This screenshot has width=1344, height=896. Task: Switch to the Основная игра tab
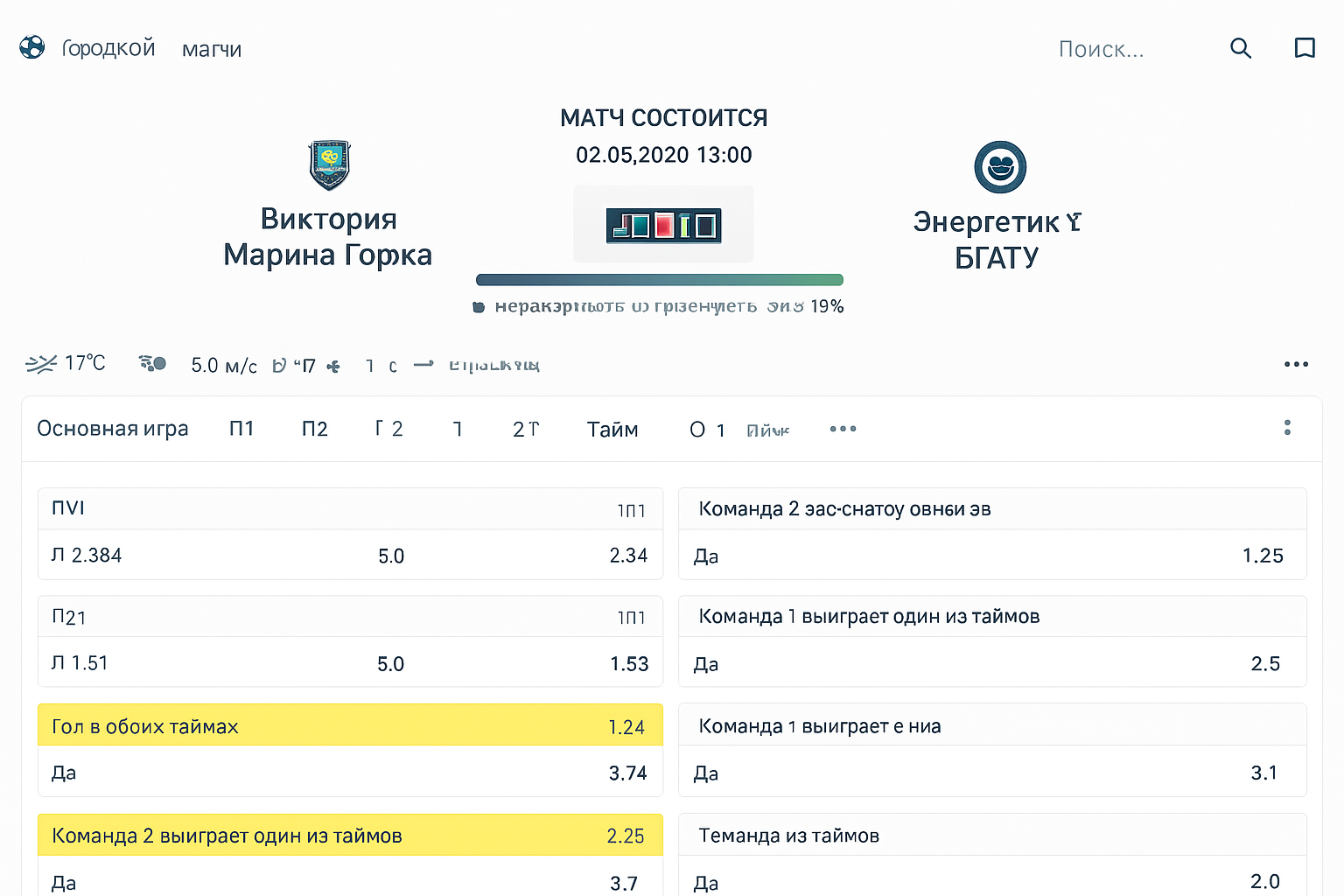pyautogui.click(x=113, y=429)
